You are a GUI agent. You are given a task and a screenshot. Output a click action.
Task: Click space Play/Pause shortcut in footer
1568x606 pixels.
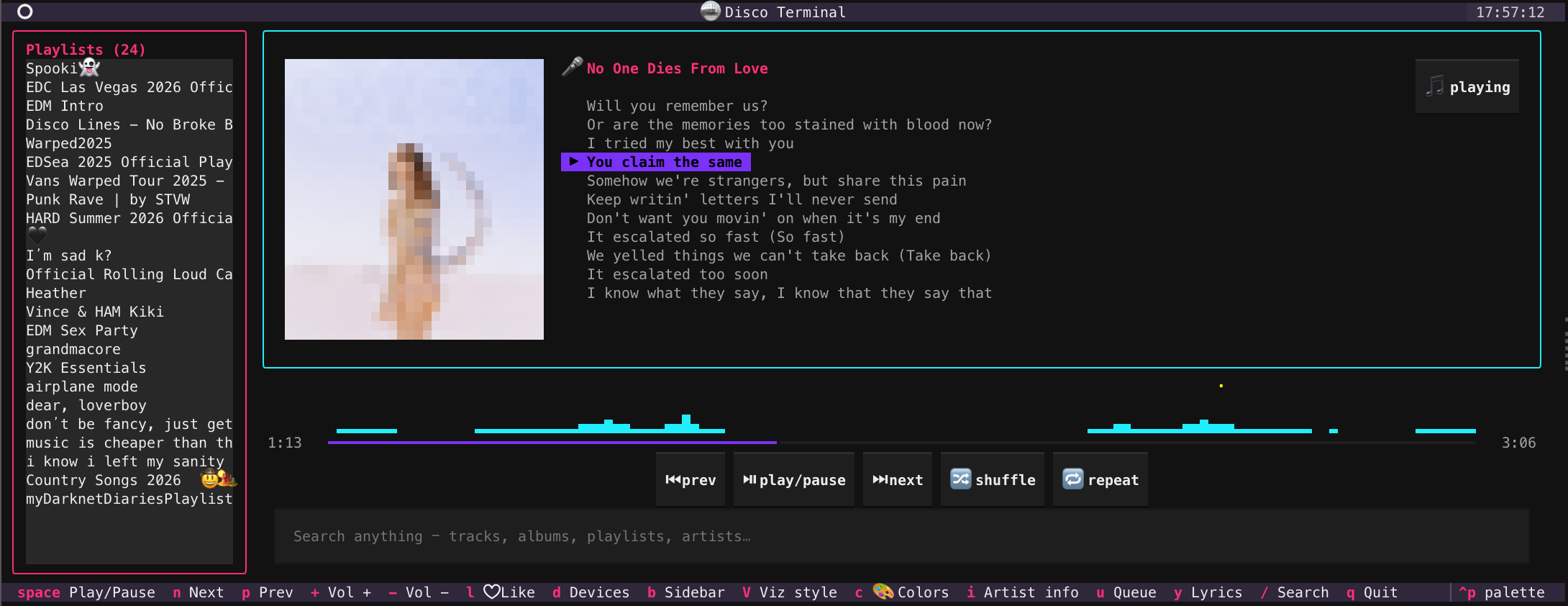click(x=86, y=592)
